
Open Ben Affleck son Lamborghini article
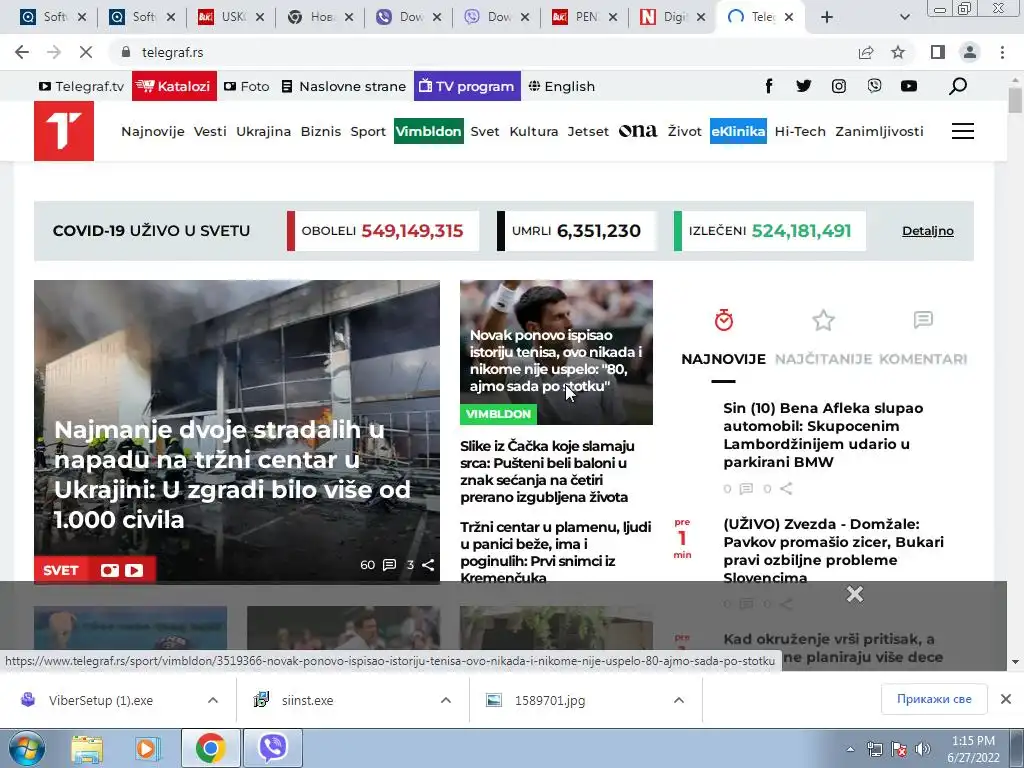[x=823, y=435]
